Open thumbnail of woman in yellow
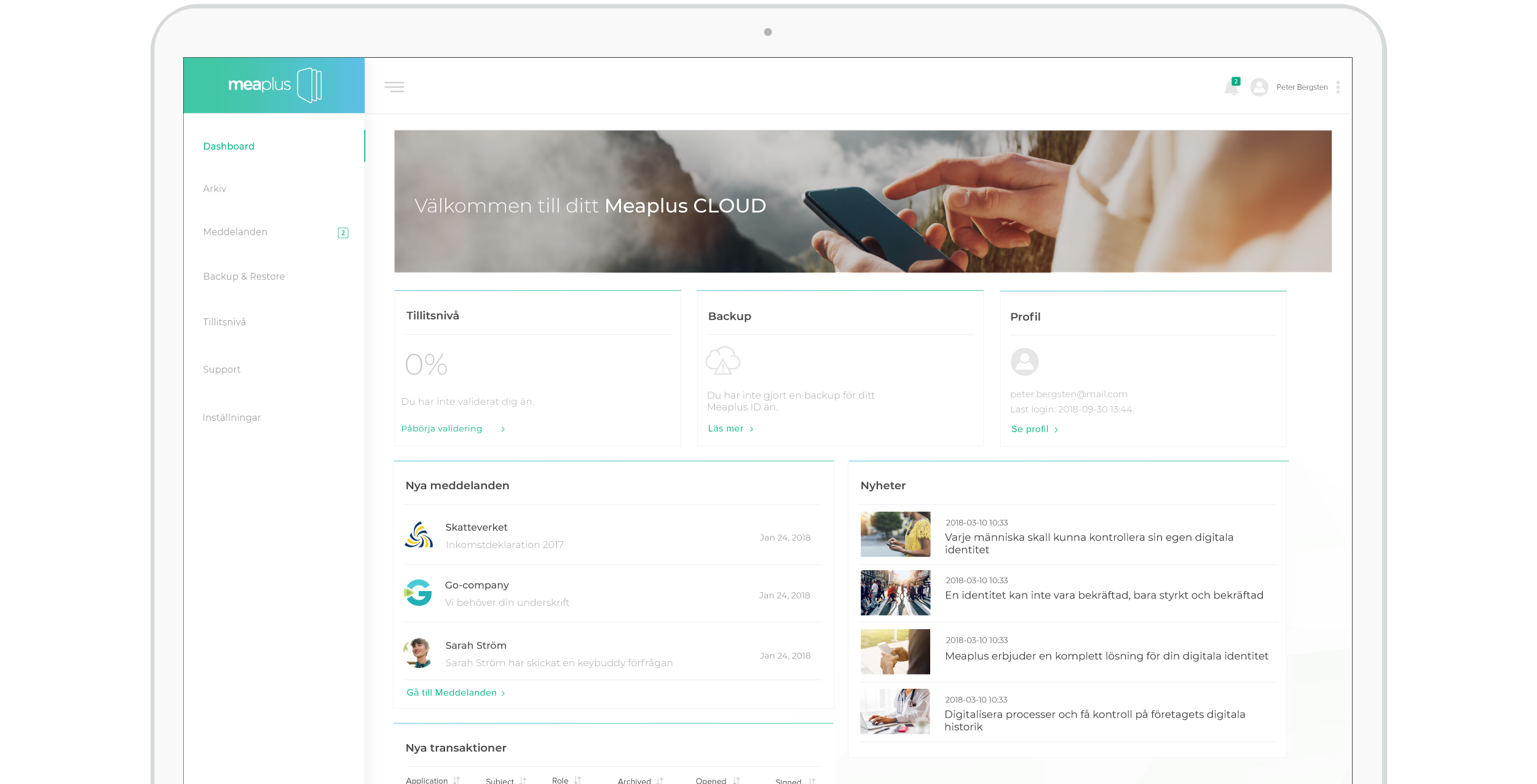This screenshot has height=784, width=1537. coord(895,534)
